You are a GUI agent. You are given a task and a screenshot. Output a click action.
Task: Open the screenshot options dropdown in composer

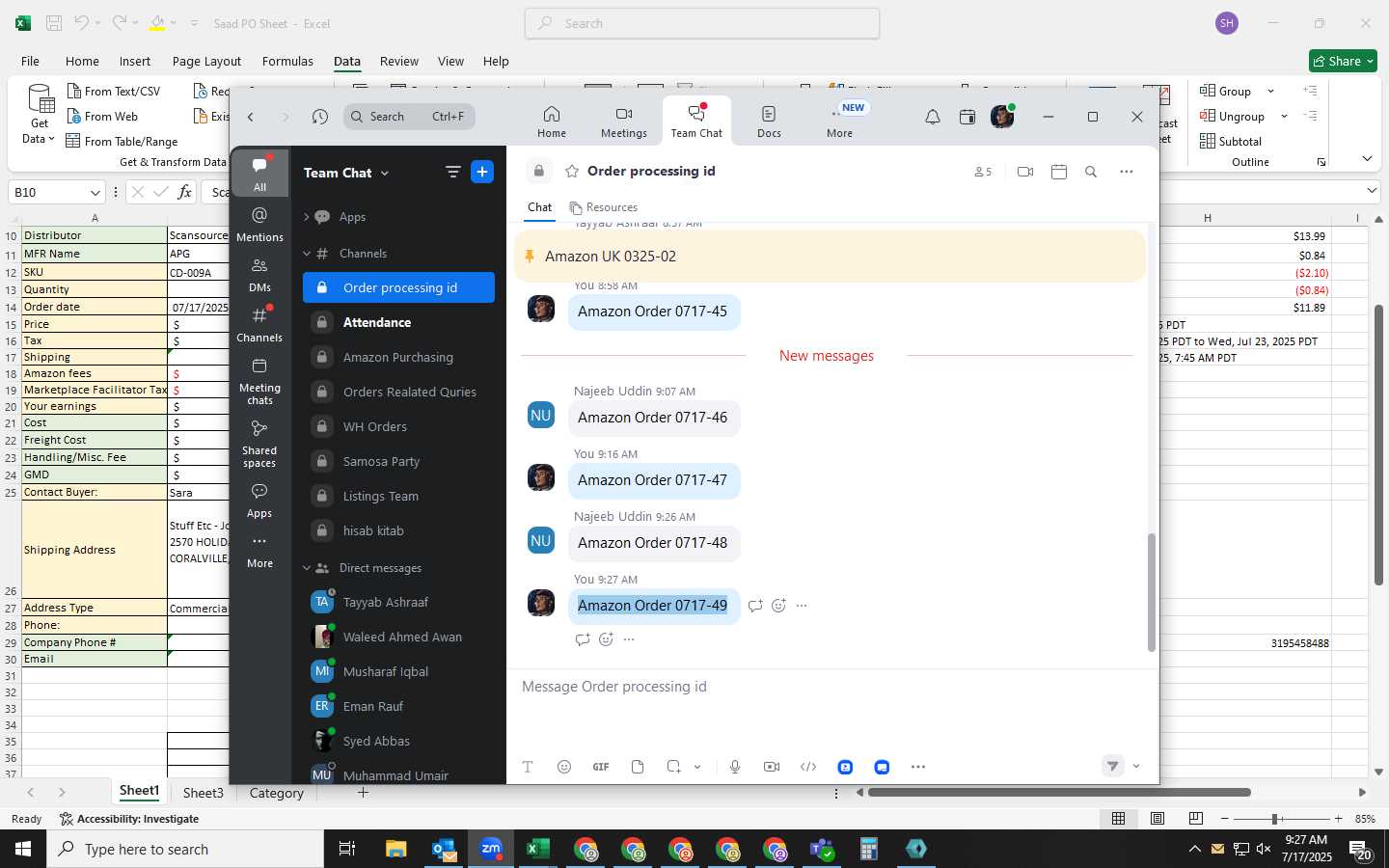point(697,767)
